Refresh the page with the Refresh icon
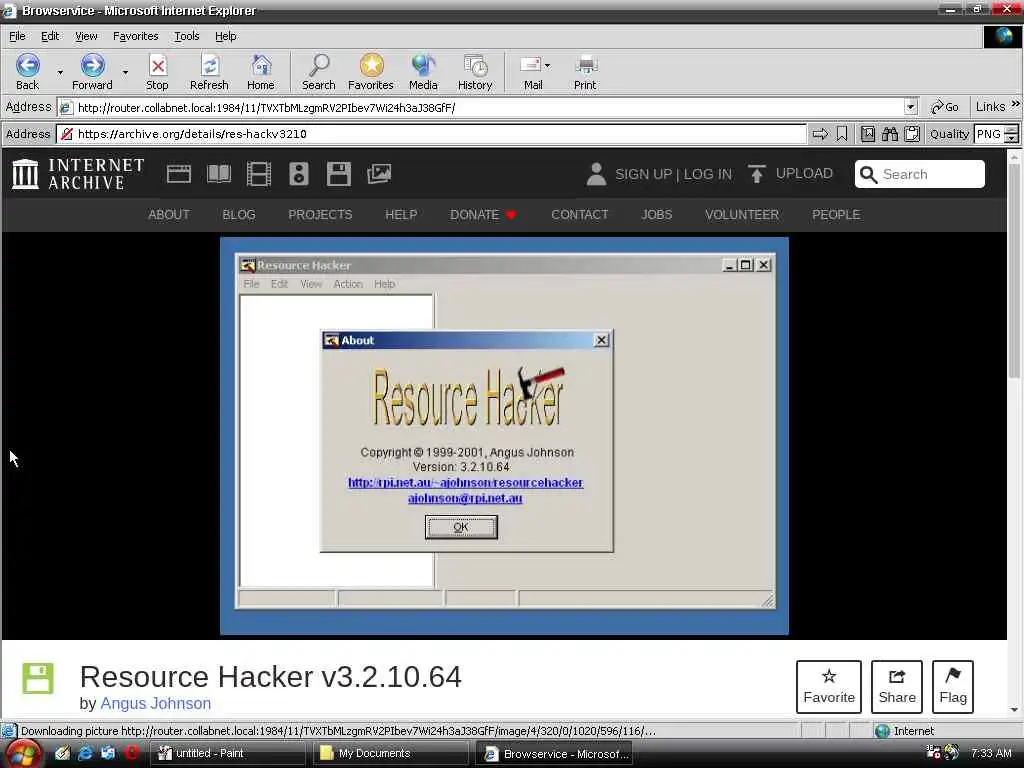 (x=210, y=65)
